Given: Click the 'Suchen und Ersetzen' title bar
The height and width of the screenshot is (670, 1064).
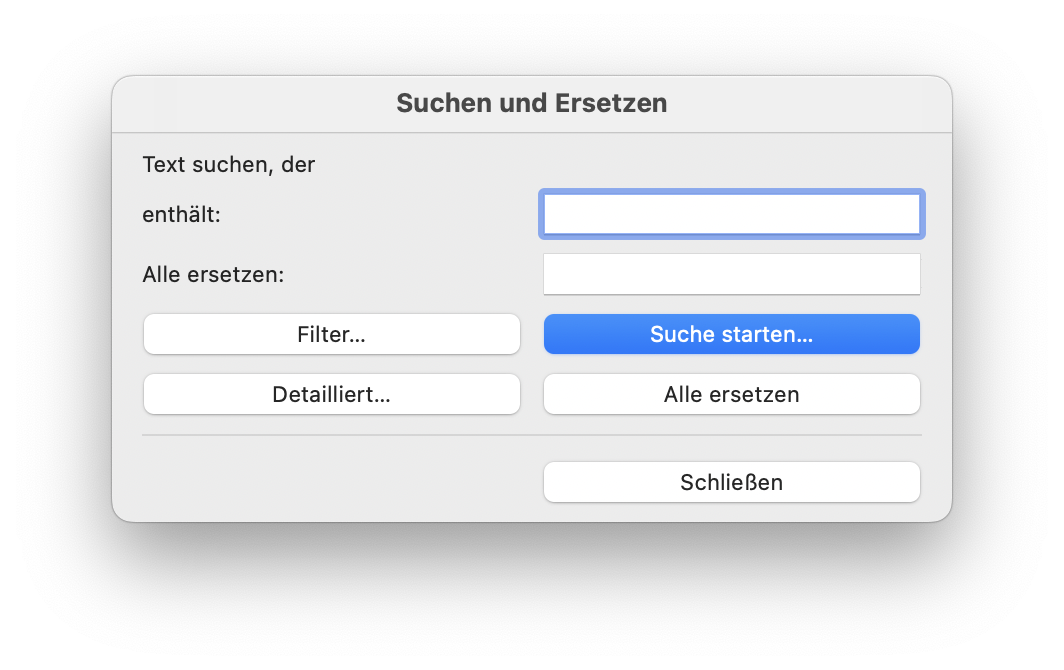Looking at the screenshot, I should 532,104.
